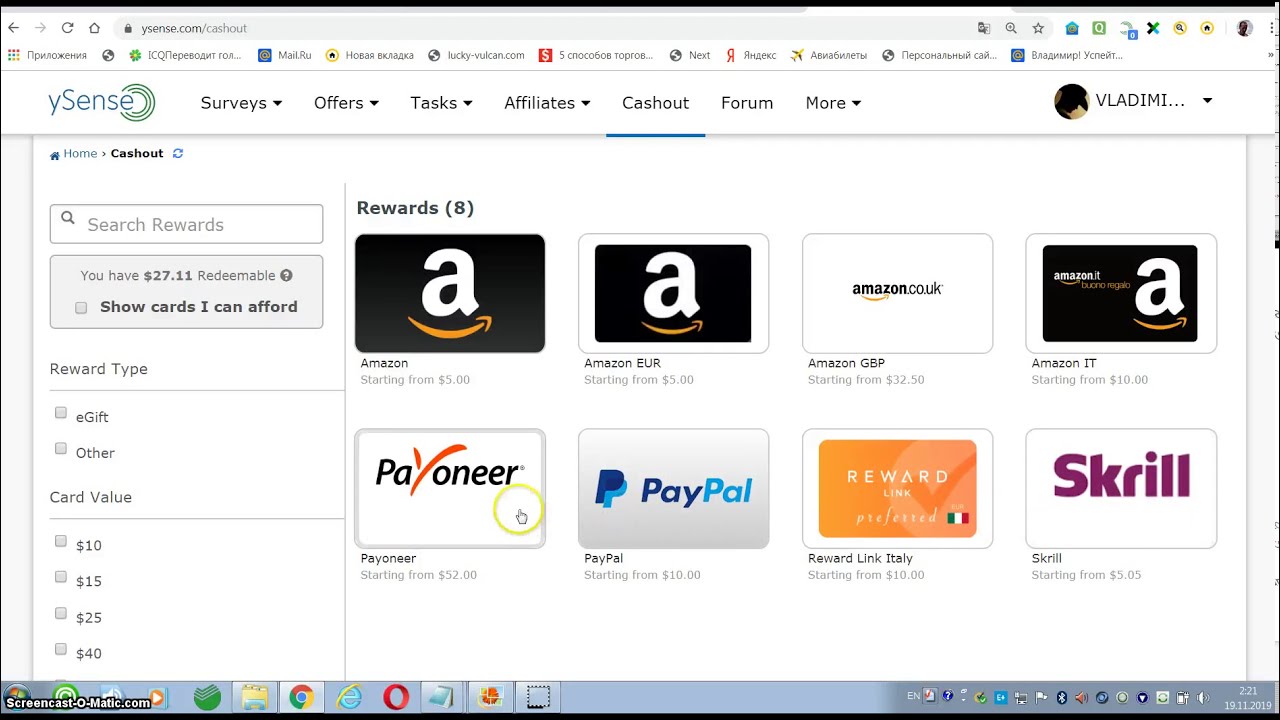Screen dimensions: 1280x720
Task: Click the search magnifier in Search Rewards
Action: tap(68, 218)
